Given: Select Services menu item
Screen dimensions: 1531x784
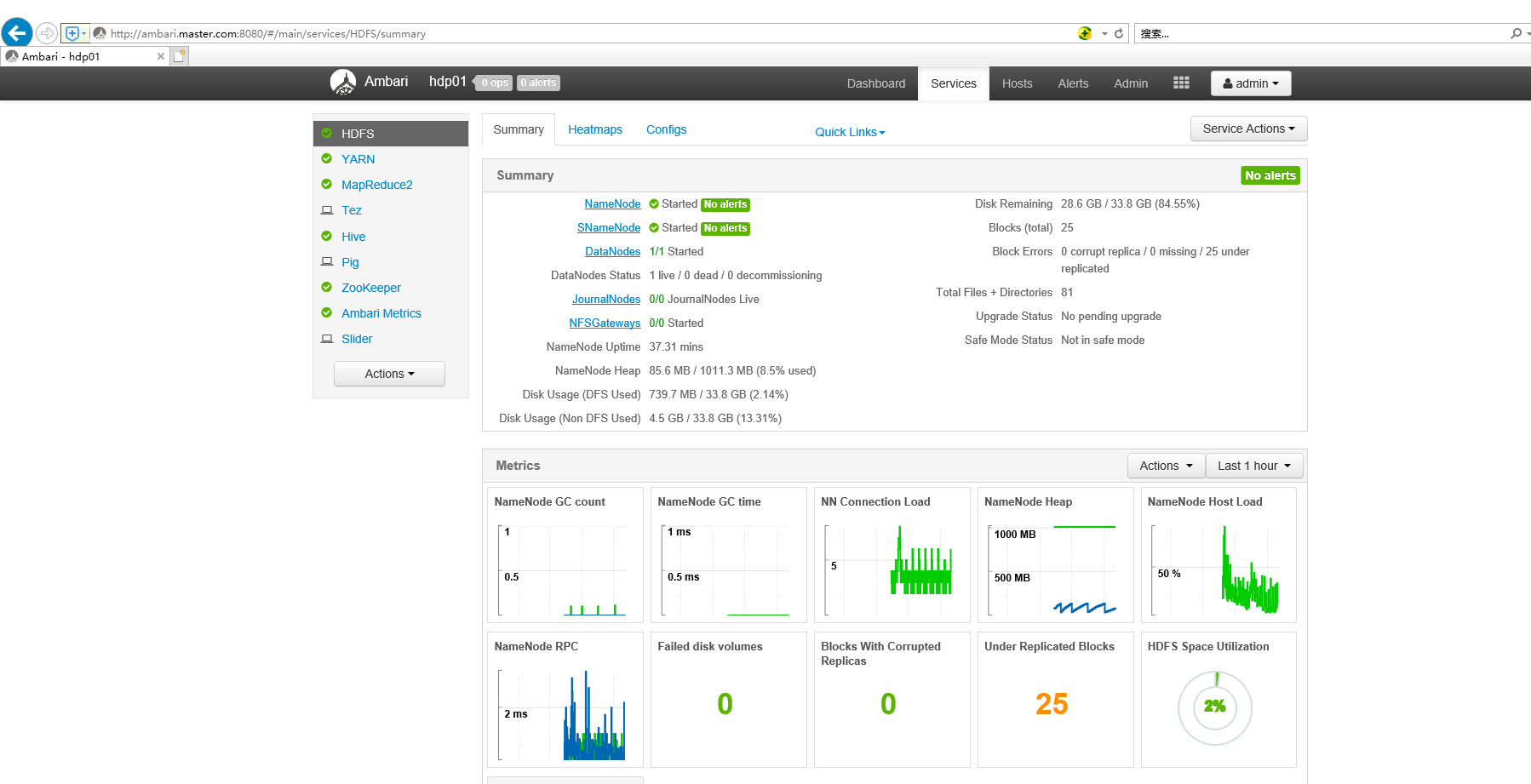Looking at the screenshot, I should (953, 83).
